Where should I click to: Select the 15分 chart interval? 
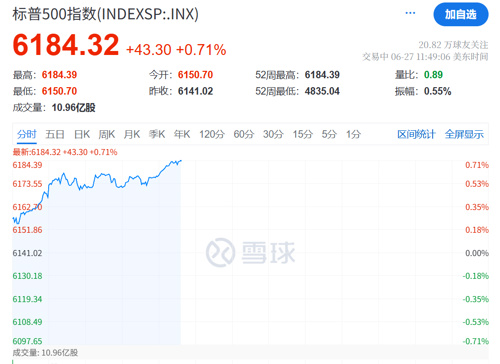(303, 134)
